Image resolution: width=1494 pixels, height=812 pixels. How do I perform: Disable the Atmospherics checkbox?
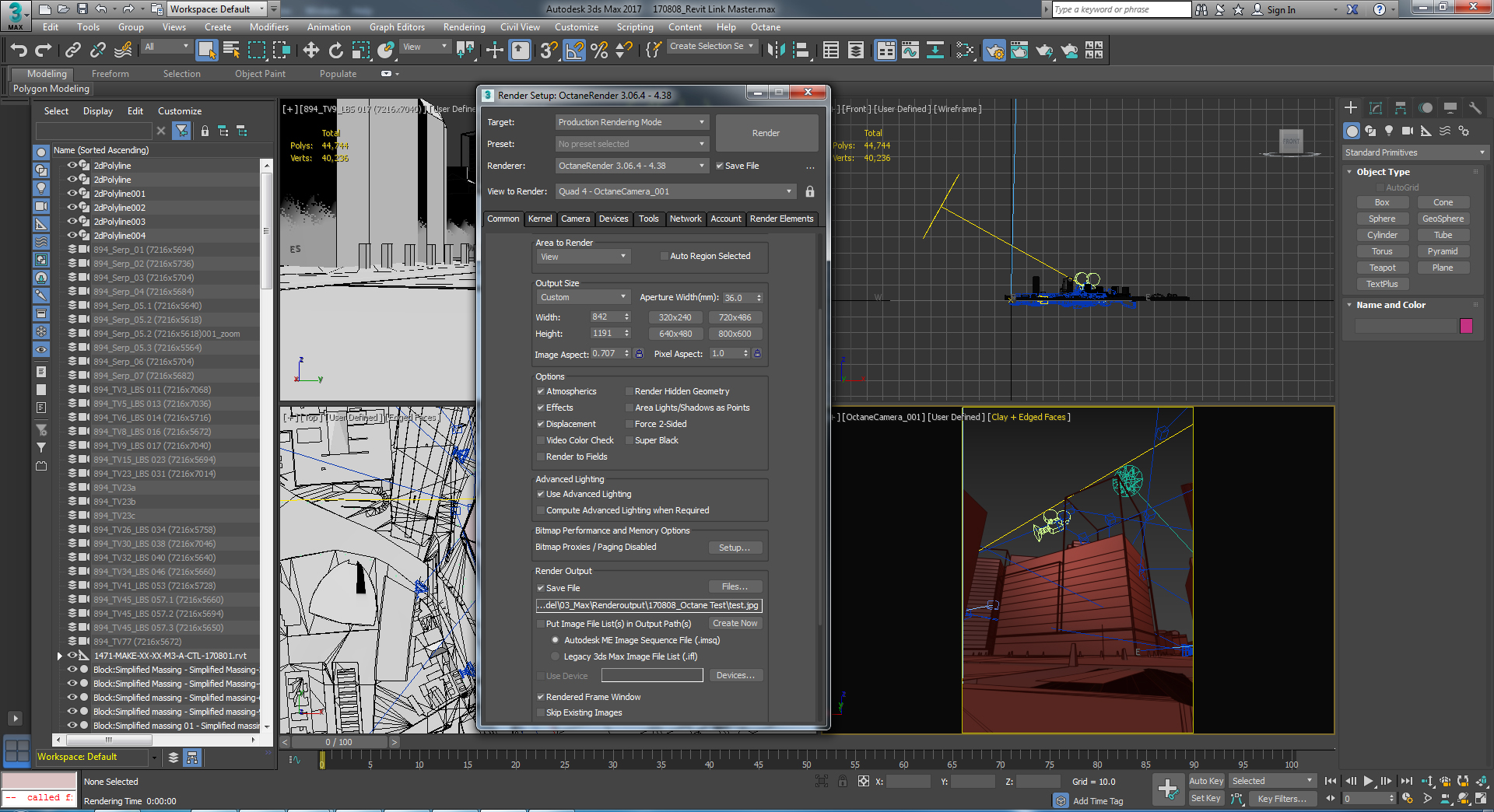tap(541, 391)
